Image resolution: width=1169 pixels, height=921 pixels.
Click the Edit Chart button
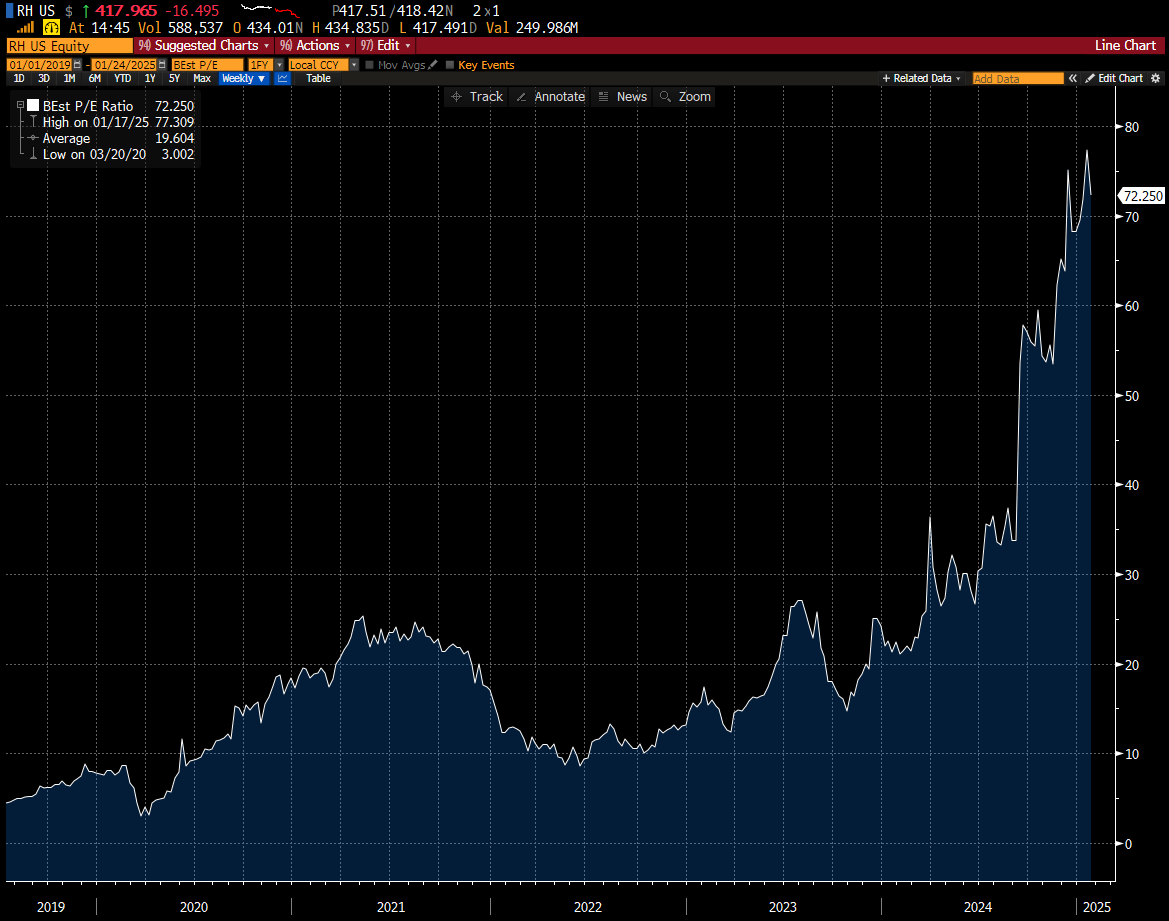pyautogui.click(x=1114, y=78)
